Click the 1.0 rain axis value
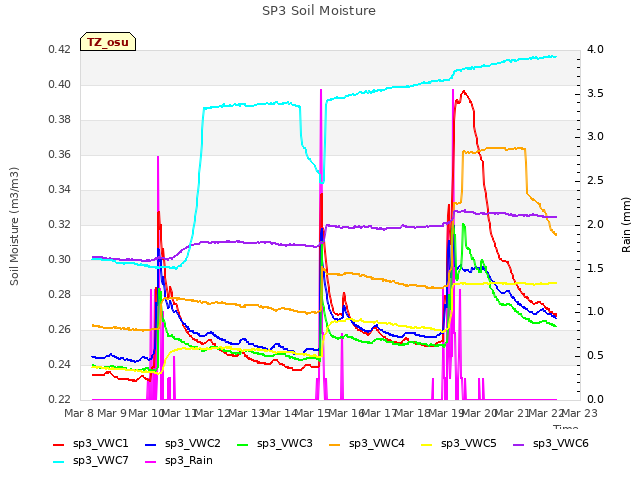 [x=595, y=312]
